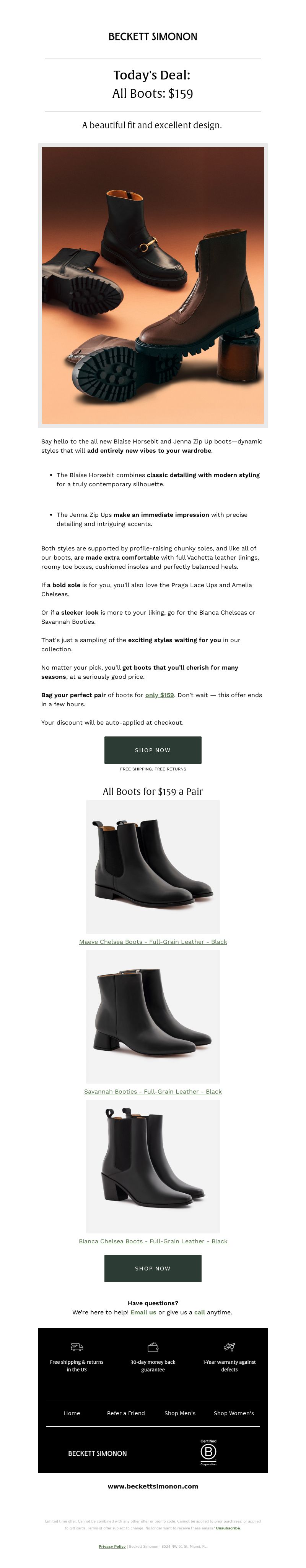Select Shop Women's in footer menu
Screen dimensions: 306x1568
point(234,1413)
